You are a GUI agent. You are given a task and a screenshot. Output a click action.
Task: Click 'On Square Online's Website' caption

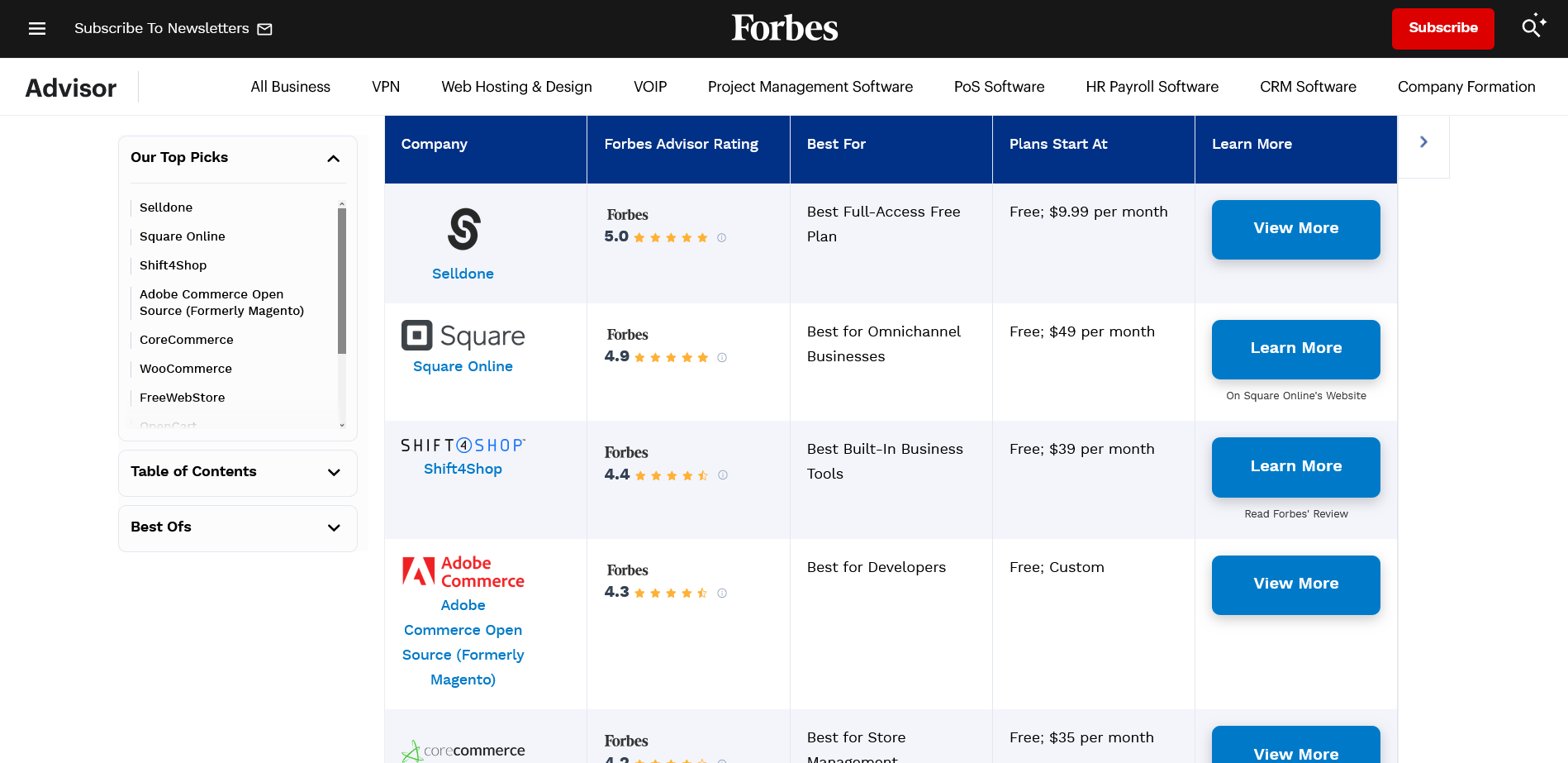tap(1296, 396)
